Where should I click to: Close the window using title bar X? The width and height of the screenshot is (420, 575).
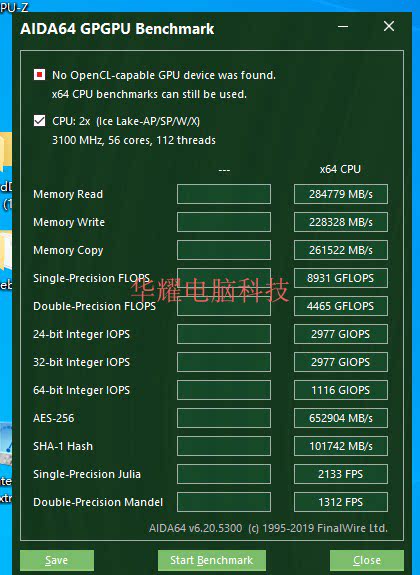pyautogui.click(x=389, y=26)
